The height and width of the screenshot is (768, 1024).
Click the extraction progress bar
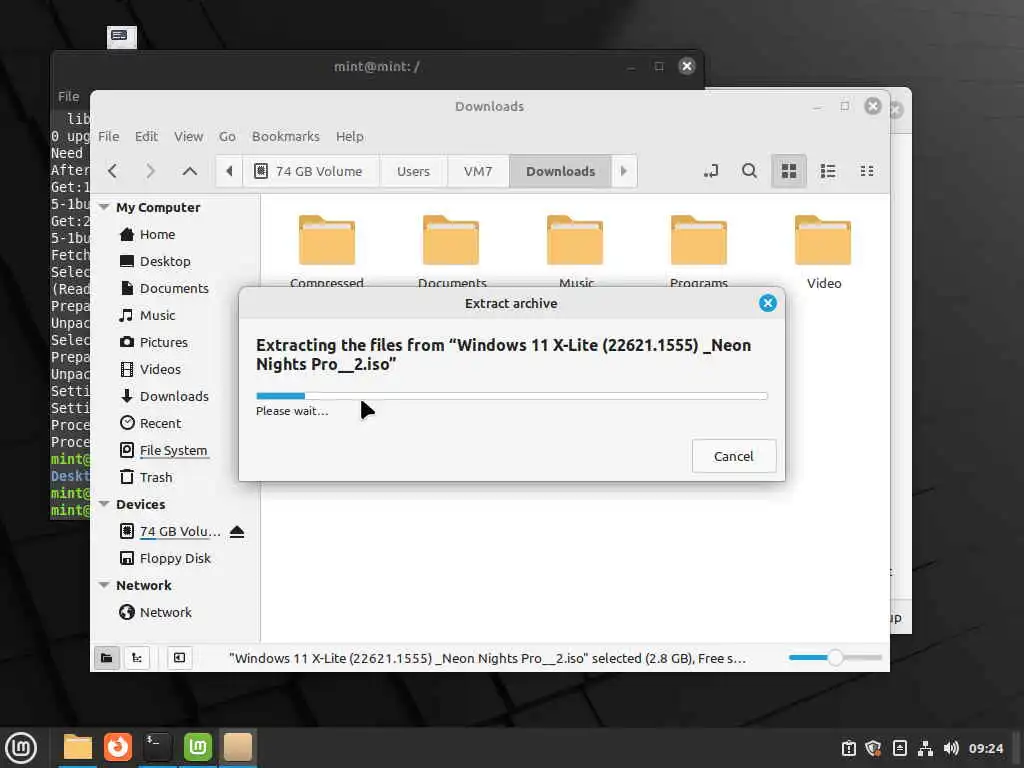point(511,396)
